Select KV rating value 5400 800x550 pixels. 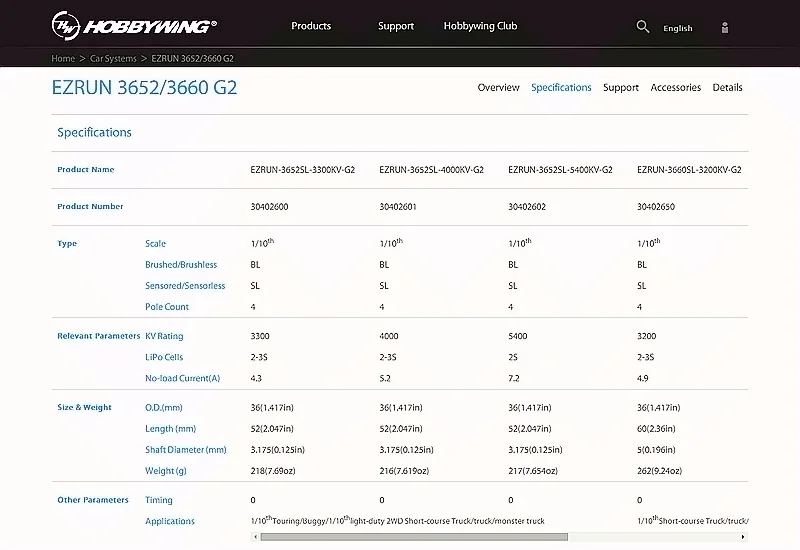[x=518, y=336]
